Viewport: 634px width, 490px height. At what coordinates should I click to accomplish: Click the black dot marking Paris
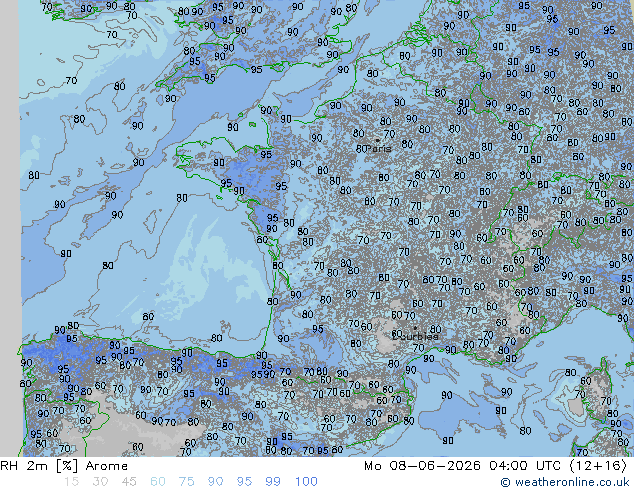(378, 140)
